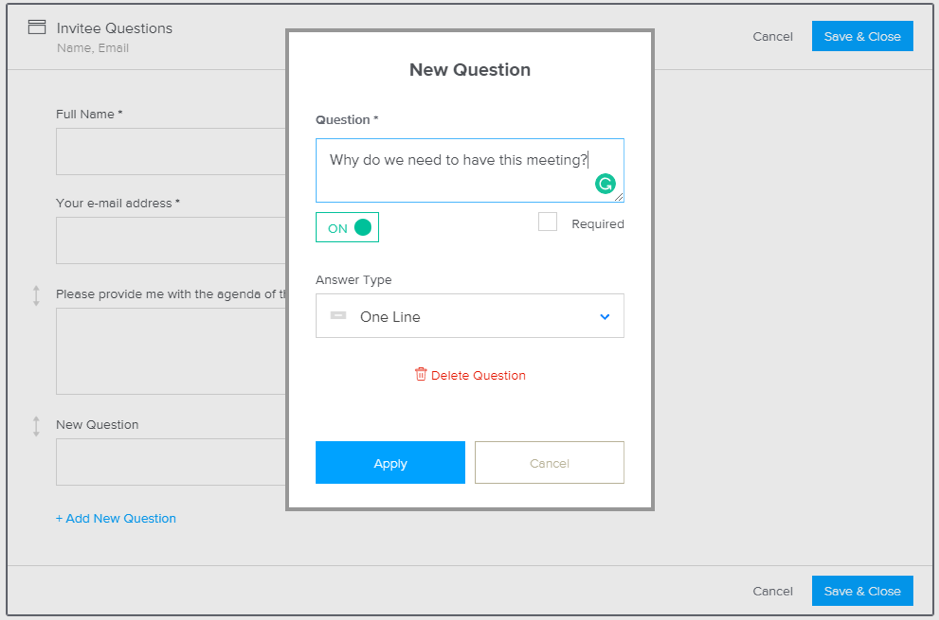Click the resize handle of the question field
939x620 pixels.
[x=619, y=196]
